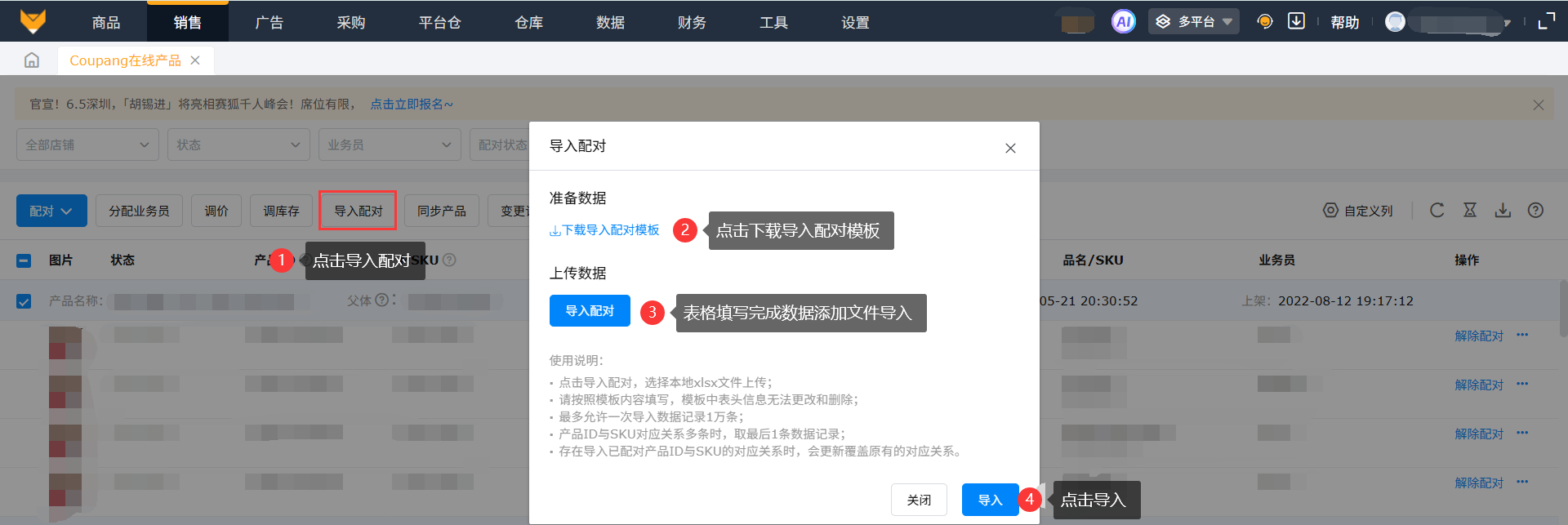The width and height of the screenshot is (1568, 525).
Task: Click 上架 date 2022-08-12 19:17:12
Action: click(1346, 300)
